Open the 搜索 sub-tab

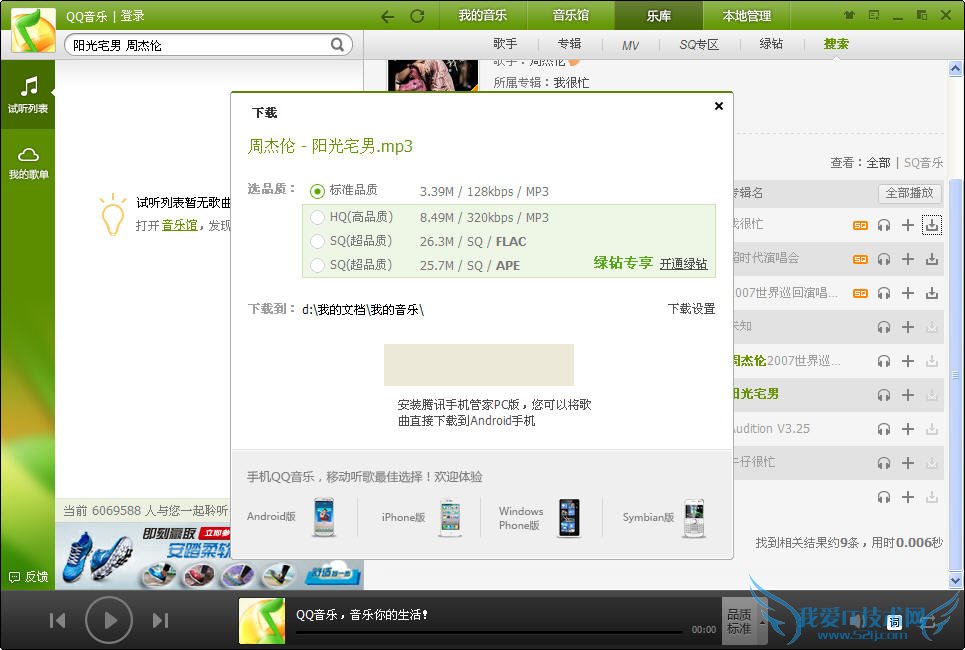[836, 44]
